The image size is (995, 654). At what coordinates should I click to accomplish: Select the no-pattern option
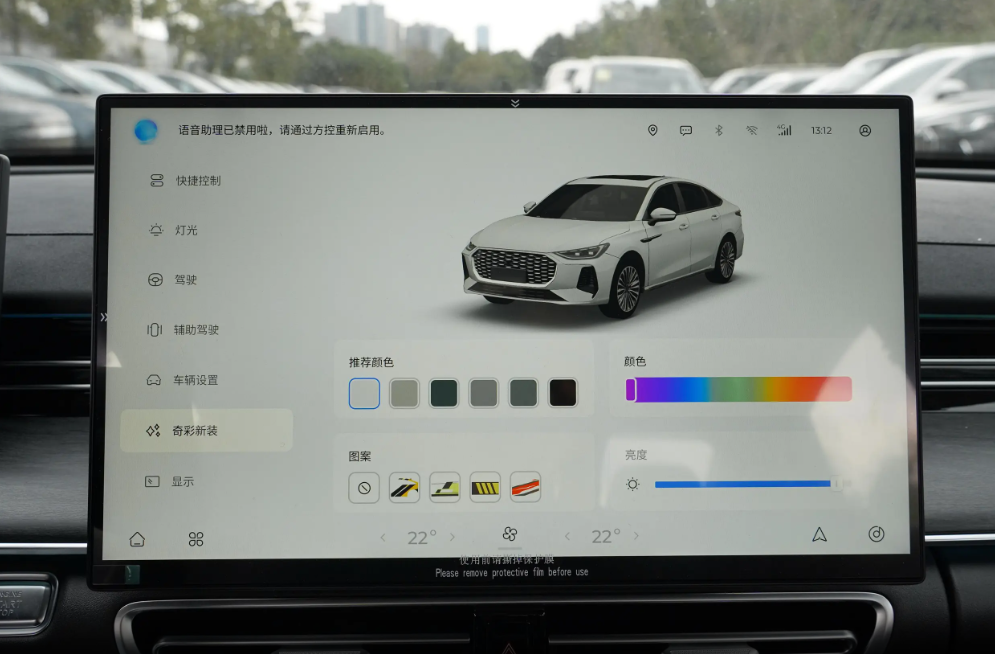364,488
